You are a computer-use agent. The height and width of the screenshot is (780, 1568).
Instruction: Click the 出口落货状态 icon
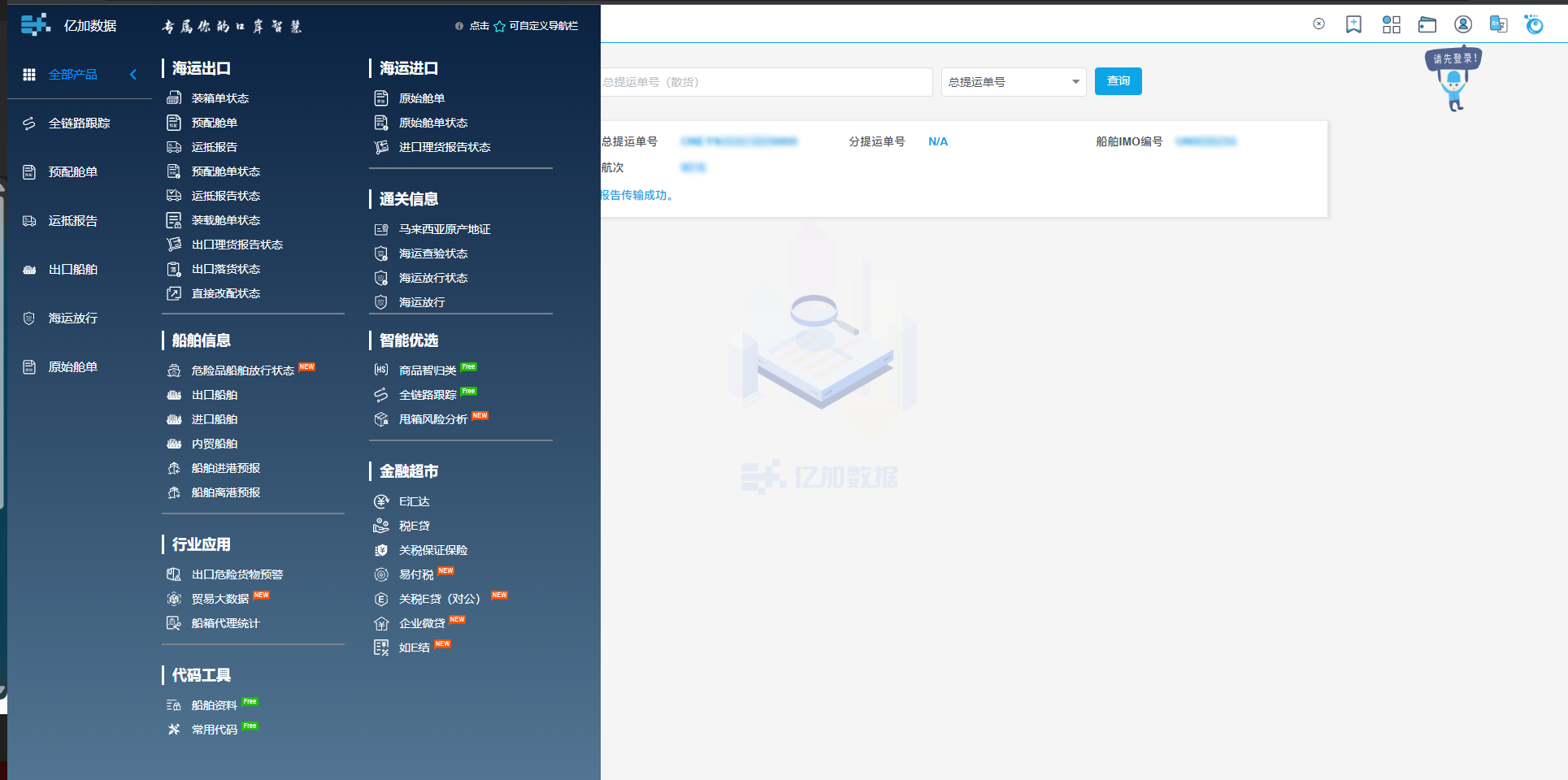[x=174, y=269]
